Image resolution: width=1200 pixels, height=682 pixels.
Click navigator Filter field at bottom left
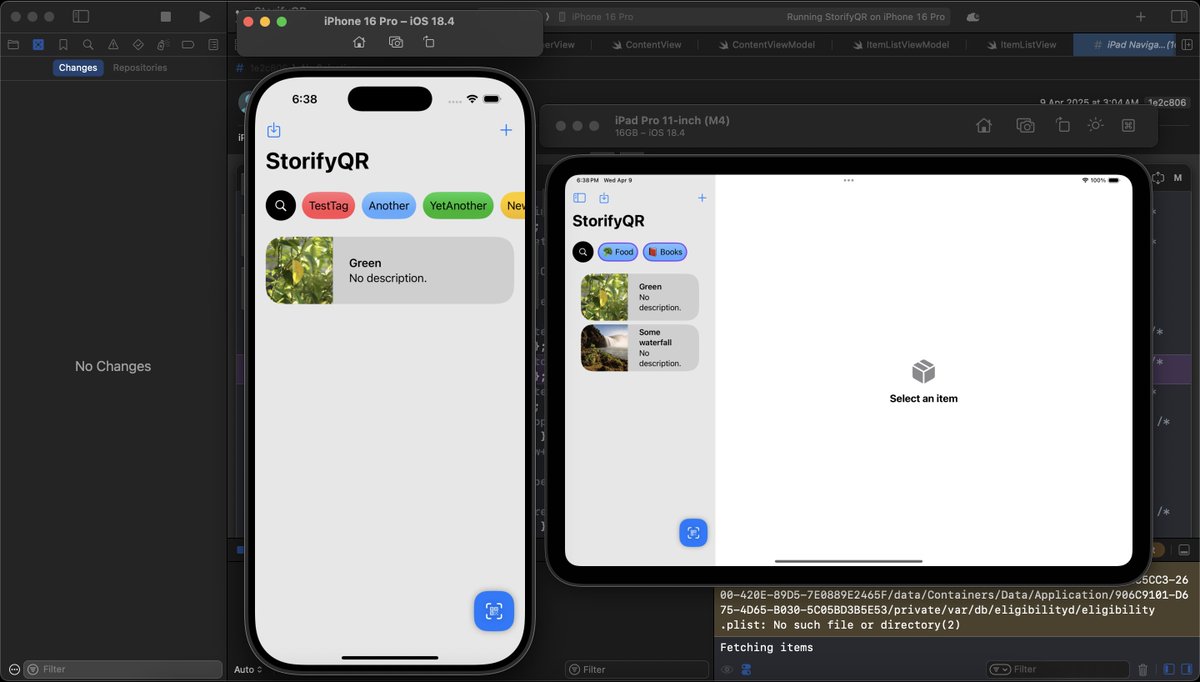[122, 669]
